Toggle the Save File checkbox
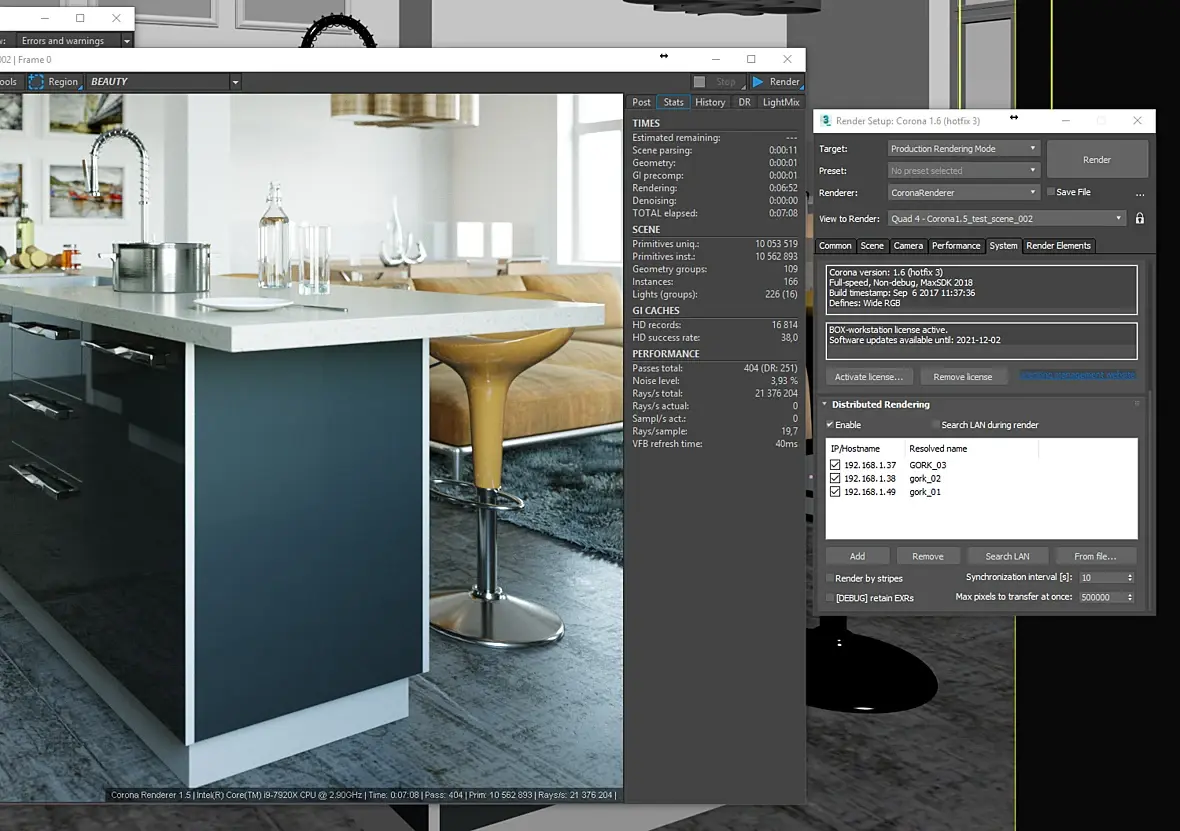The height and width of the screenshot is (831, 1180). click(1051, 192)
